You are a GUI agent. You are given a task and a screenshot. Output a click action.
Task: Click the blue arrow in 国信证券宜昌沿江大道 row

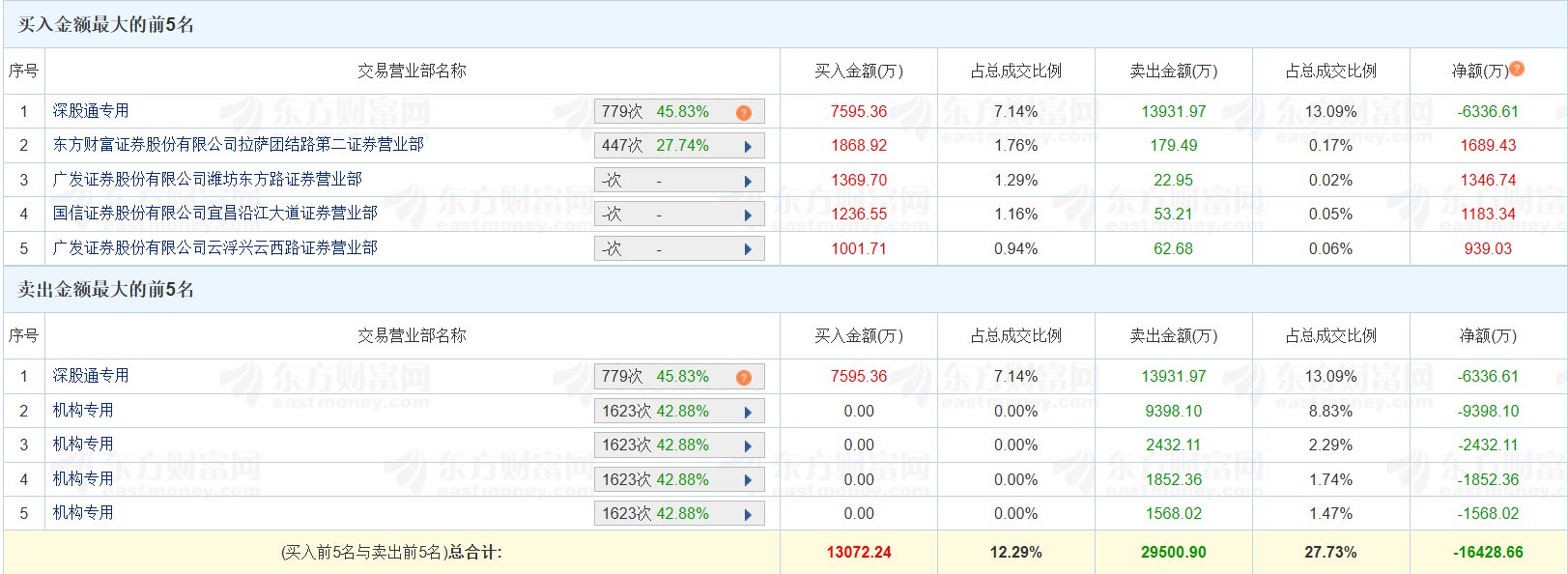point(748,215)
